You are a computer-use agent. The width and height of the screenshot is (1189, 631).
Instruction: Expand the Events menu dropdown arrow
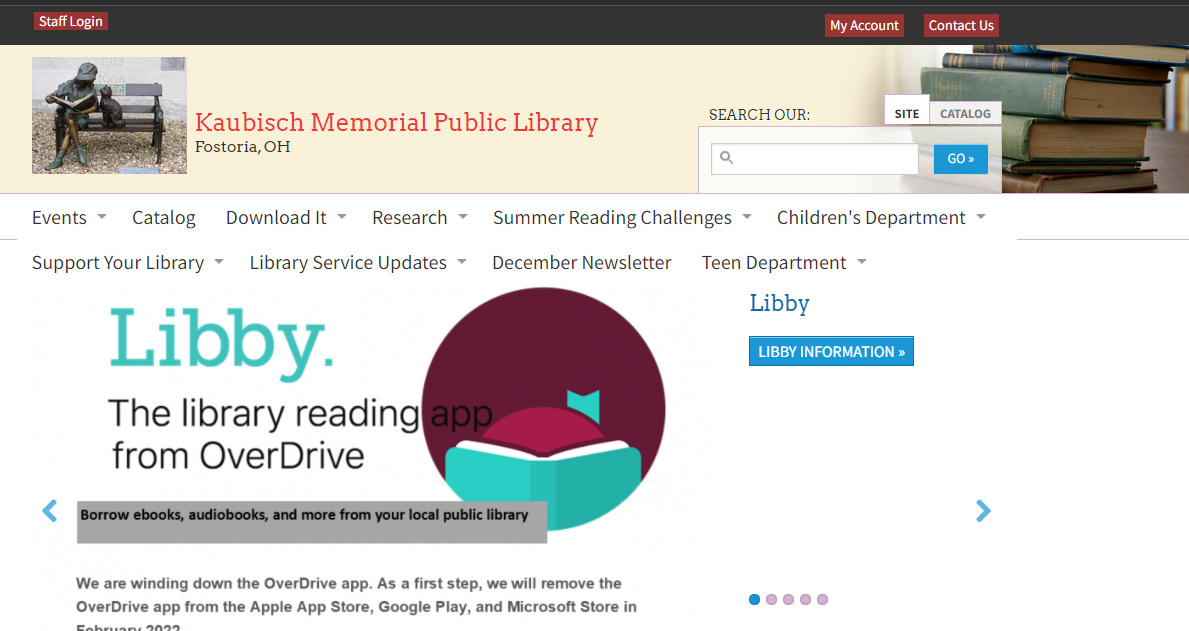point(102,217)
